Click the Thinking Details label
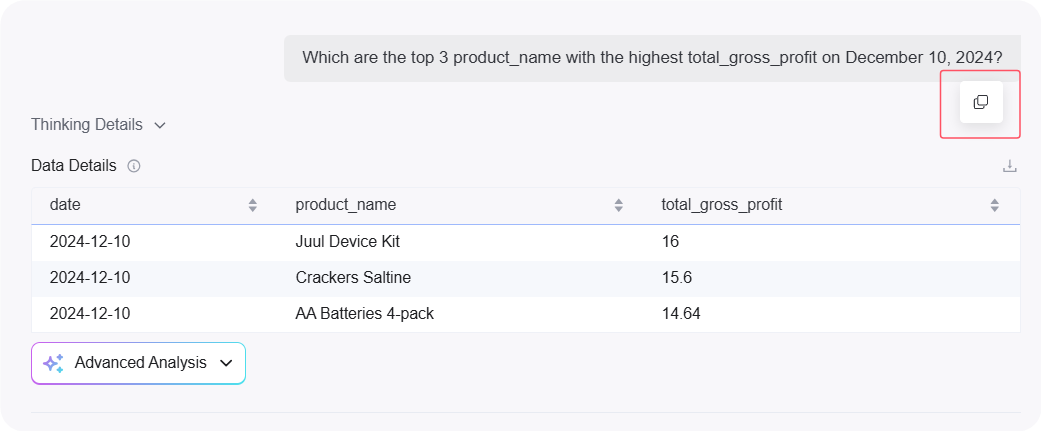 (86, 125)
